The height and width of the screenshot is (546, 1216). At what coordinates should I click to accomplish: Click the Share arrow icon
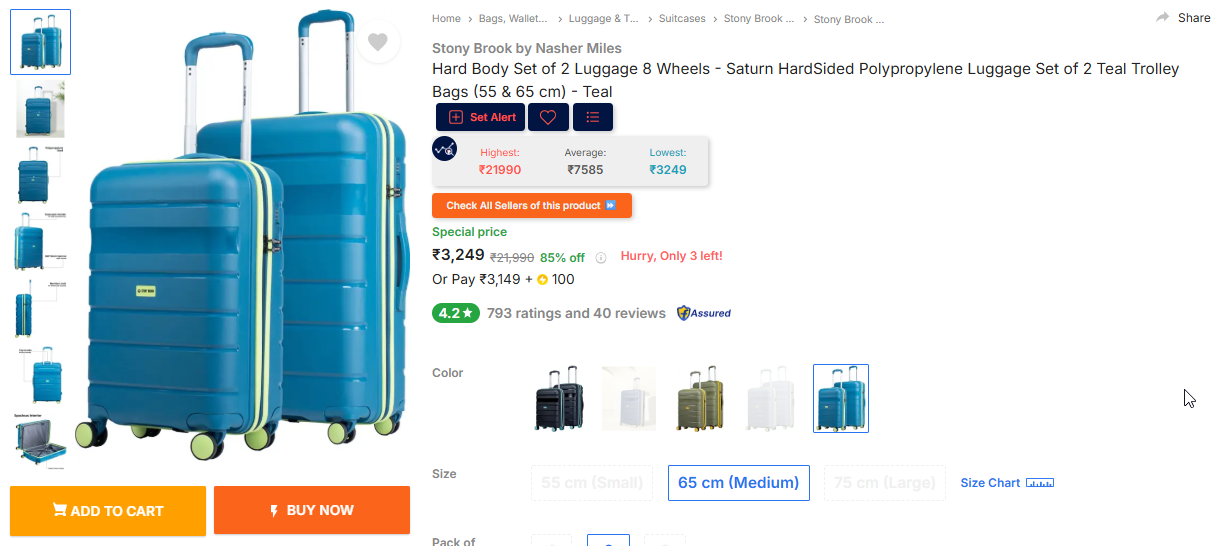(1163, 18)
